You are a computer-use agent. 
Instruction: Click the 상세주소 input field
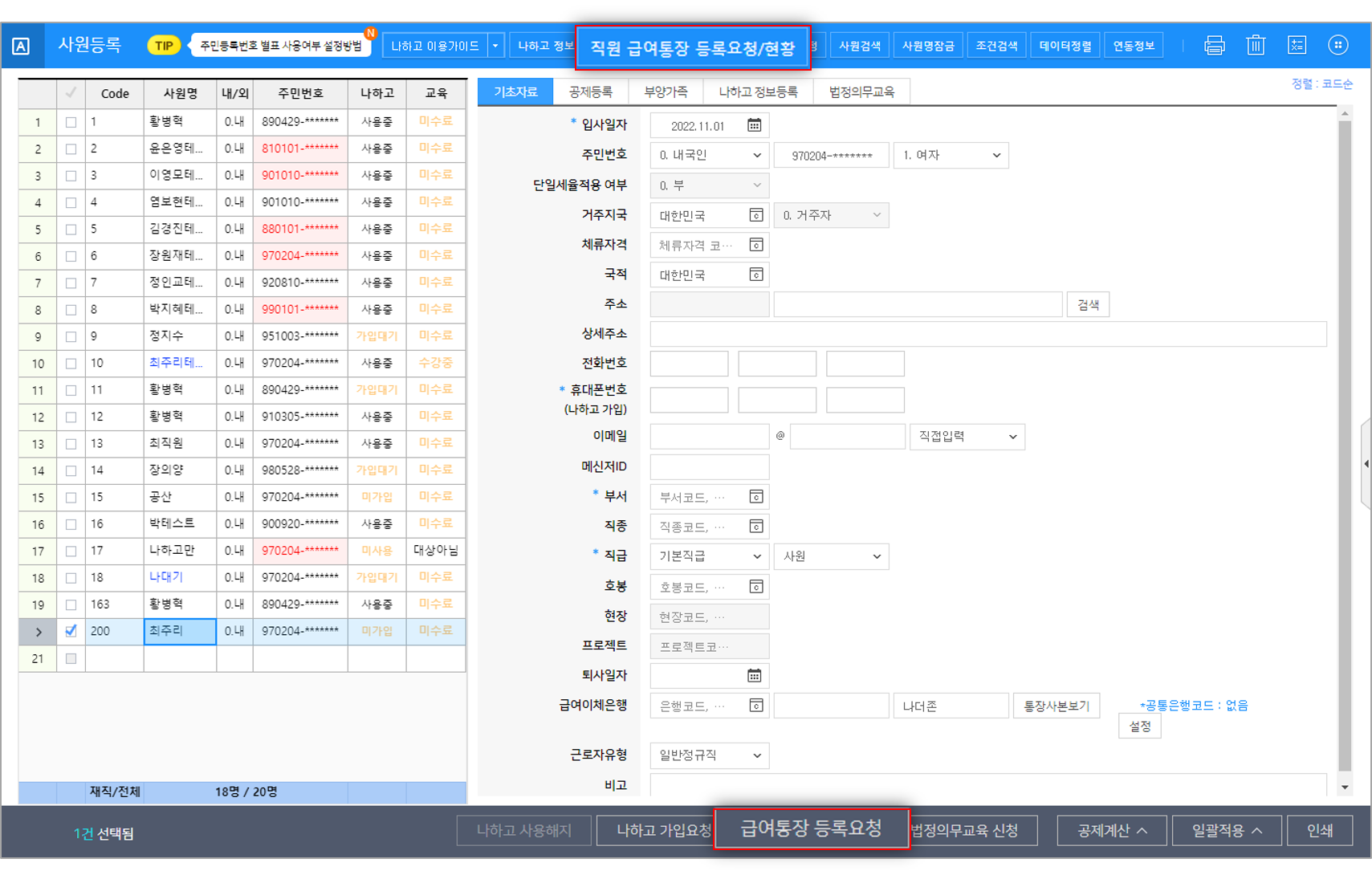coord(988,334)
